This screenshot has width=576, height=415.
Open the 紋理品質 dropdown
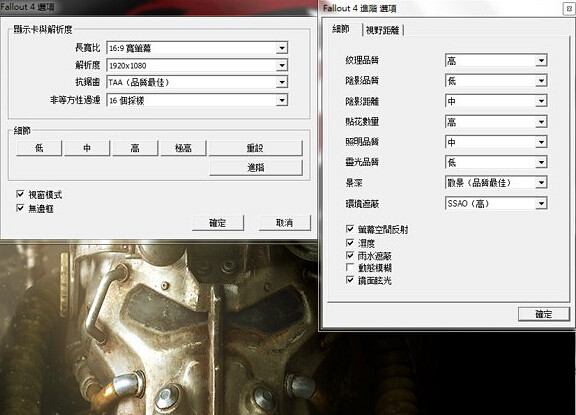(x=496, y=61)
